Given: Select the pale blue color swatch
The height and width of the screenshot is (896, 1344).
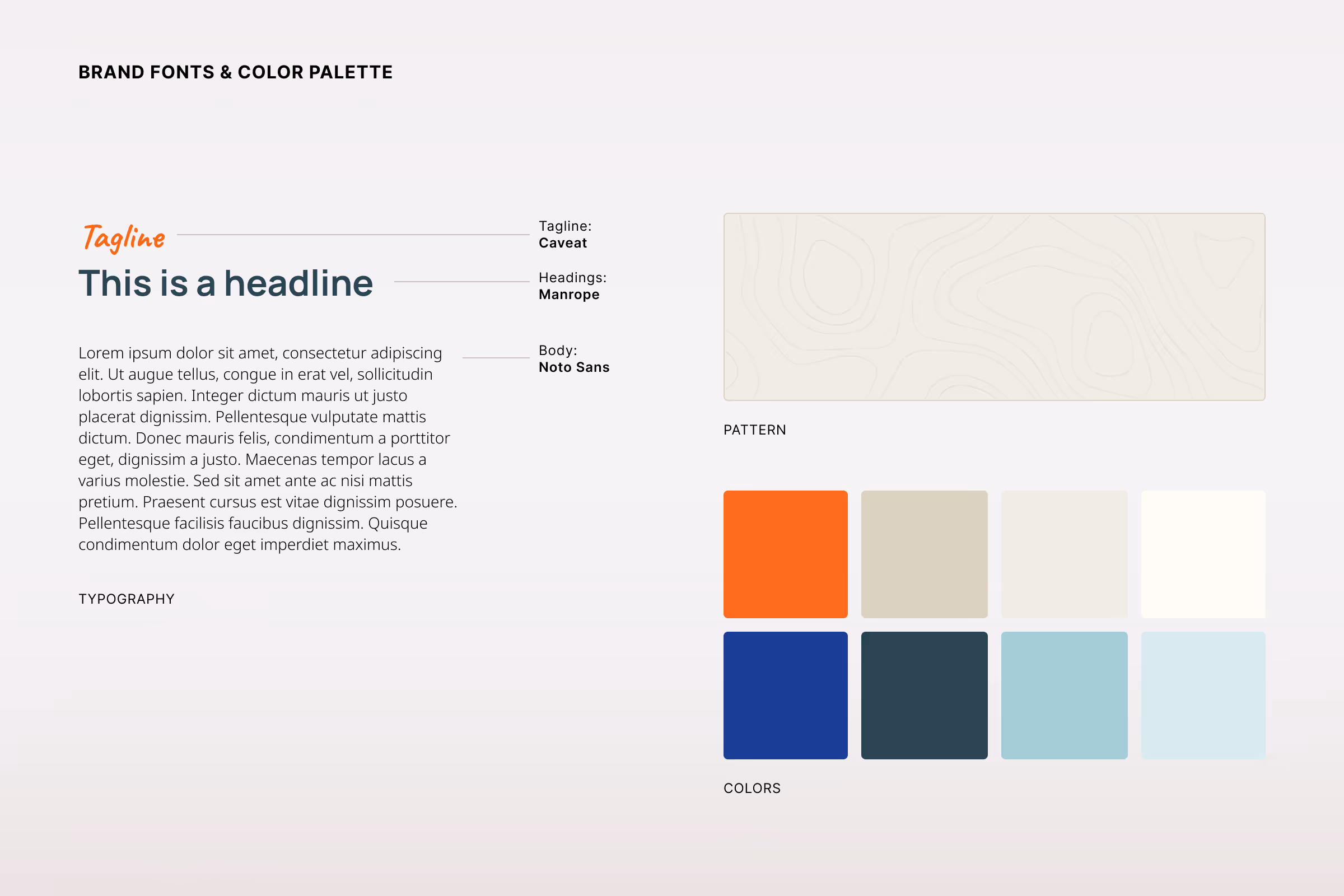Looking at the screenshot, I should 1203,695.
